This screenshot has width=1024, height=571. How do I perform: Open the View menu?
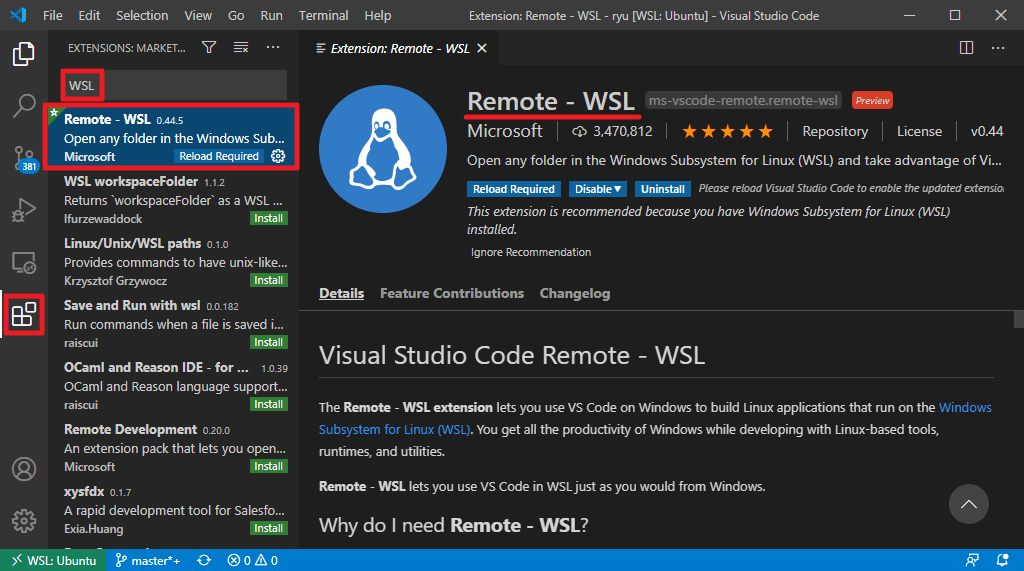[x=198, y=15]
